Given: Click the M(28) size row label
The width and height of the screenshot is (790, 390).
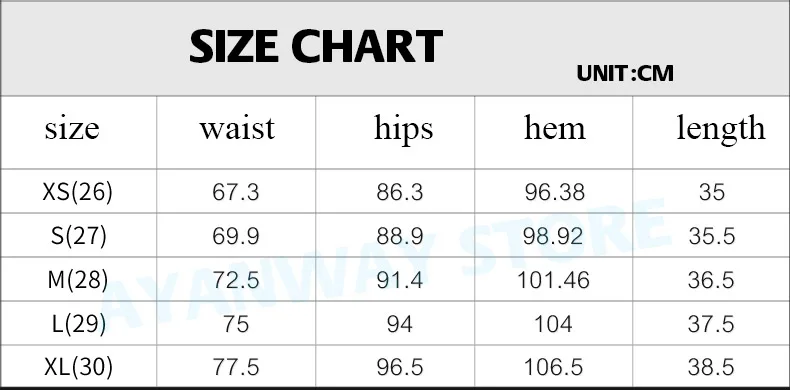Looking at the screenshot, I should [78, 280].
